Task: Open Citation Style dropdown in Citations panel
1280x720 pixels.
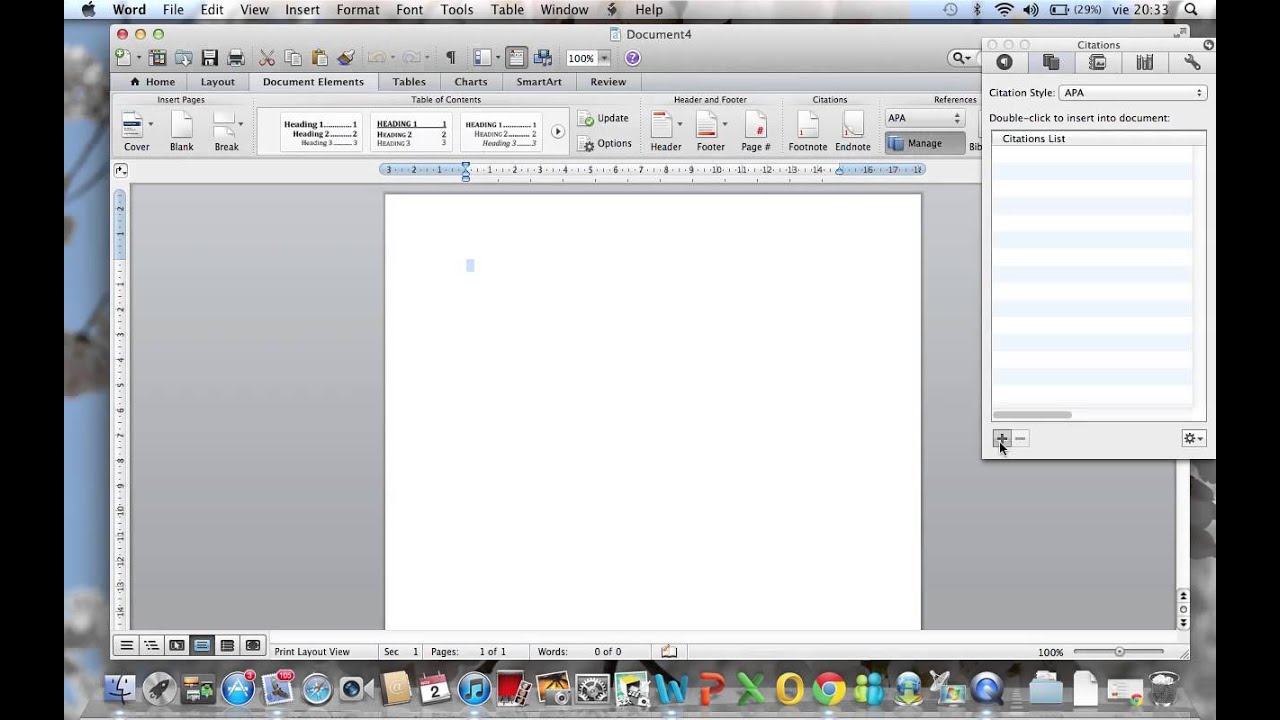Action: 1132,93
